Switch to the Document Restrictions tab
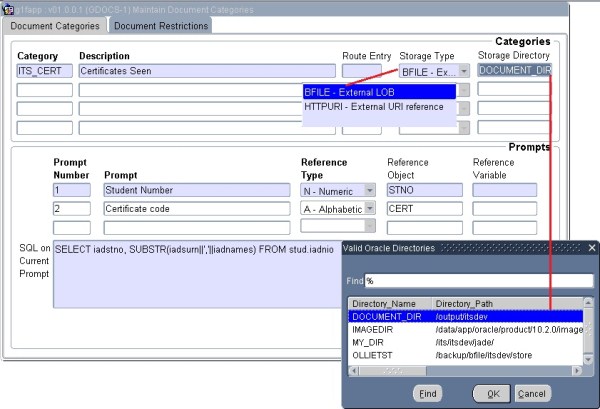The image size is (600, 409). (160, 26)
